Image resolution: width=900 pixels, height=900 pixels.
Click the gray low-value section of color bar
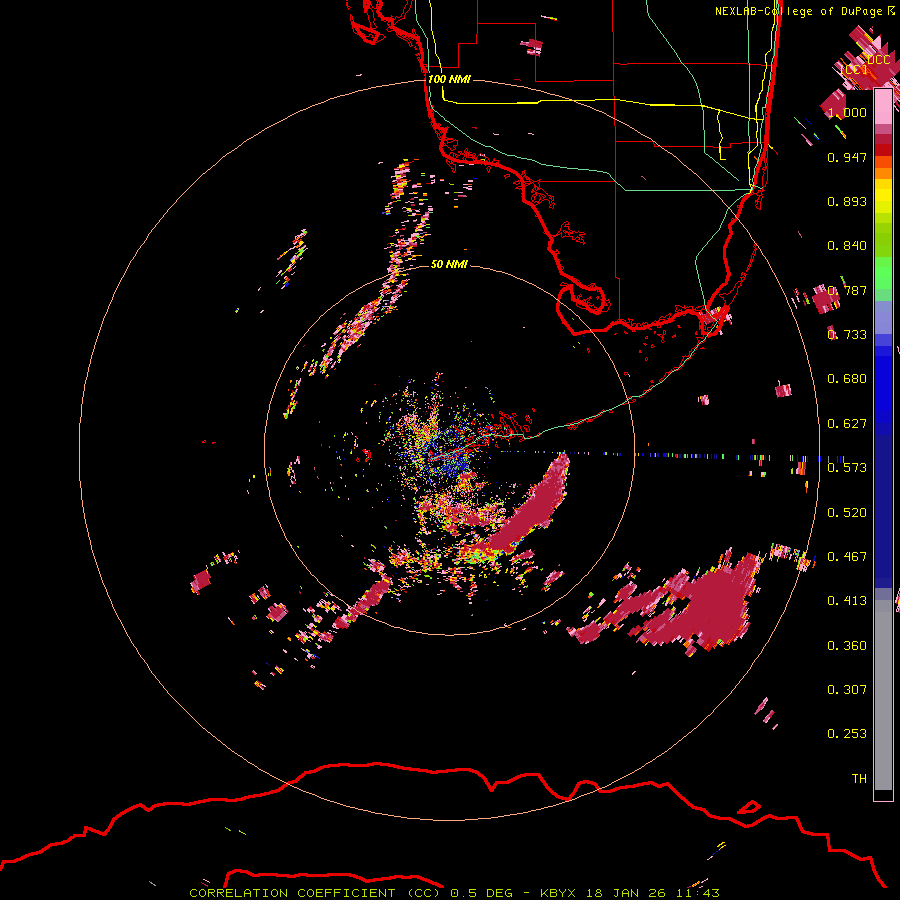pyautogui.click(x=883, y=695)
